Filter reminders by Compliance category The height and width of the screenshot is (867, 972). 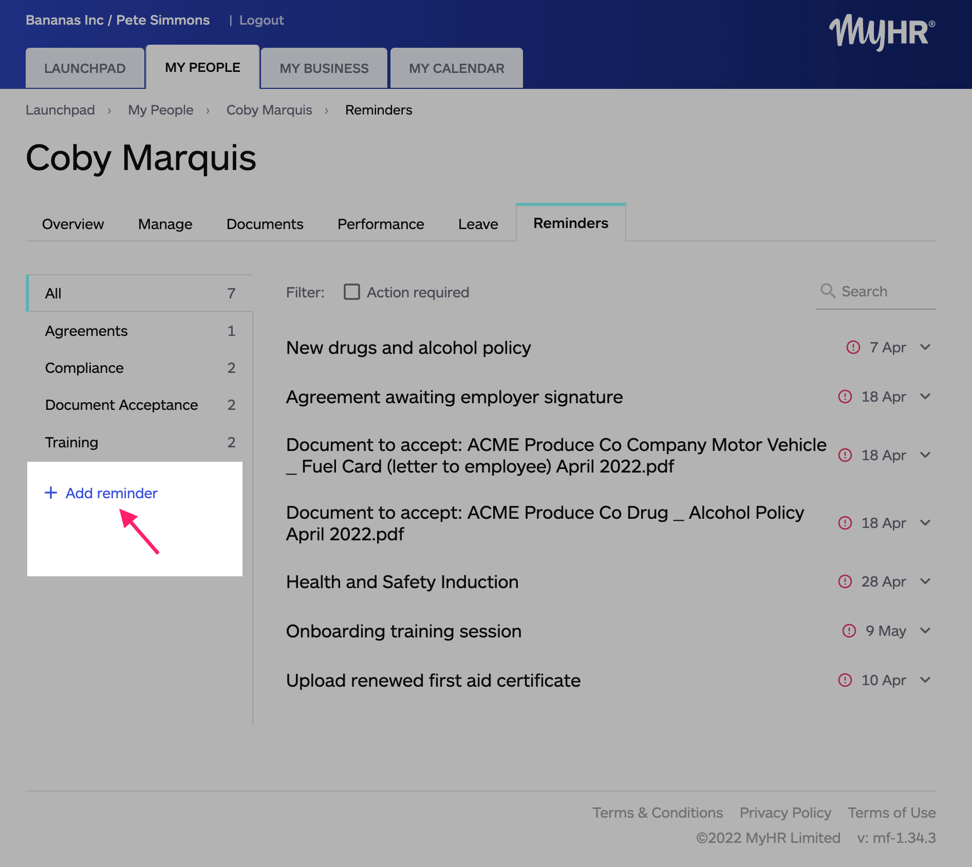point(85,368)
